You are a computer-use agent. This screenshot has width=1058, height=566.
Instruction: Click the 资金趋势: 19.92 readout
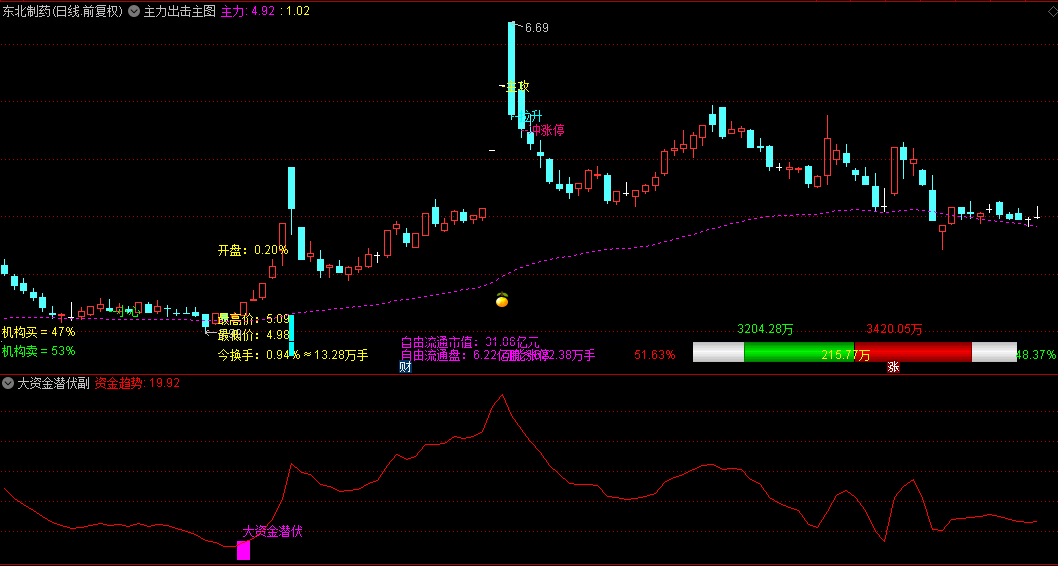tap(137, 383)
